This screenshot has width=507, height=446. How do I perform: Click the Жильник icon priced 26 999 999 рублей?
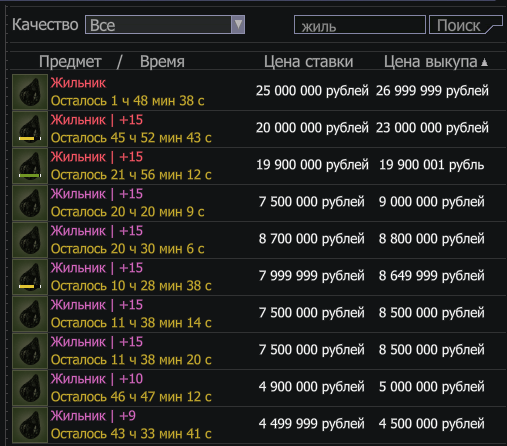tap(30, 92)
